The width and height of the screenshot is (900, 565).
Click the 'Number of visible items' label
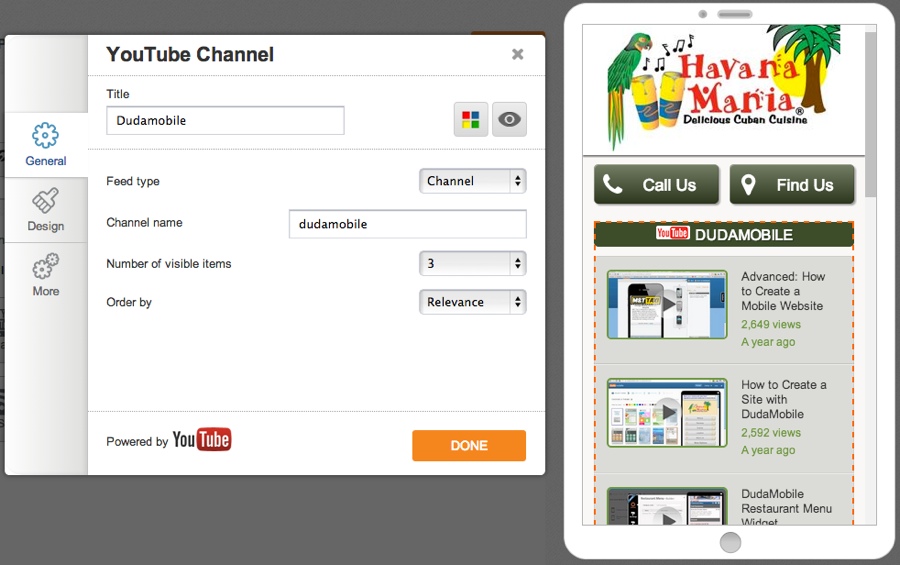tap(169, 264)
